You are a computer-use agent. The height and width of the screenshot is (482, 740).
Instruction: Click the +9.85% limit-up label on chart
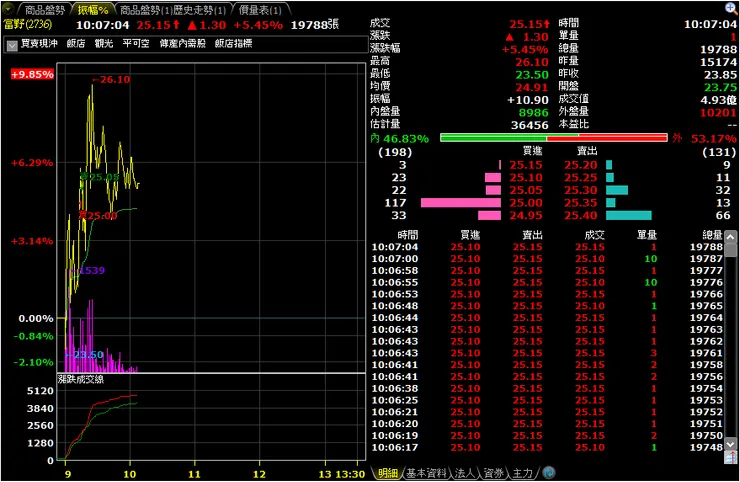[x=33, y=74]
